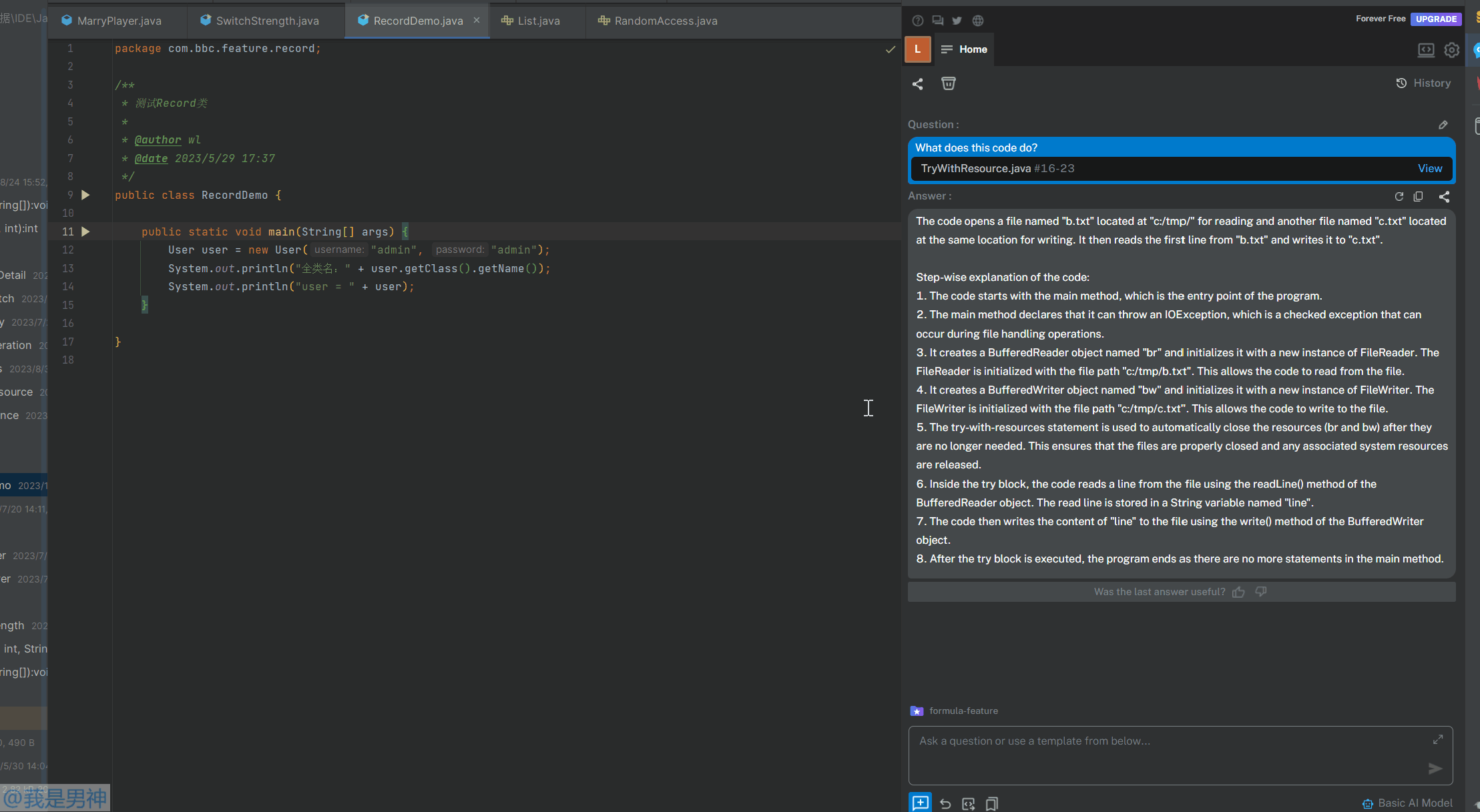Click the UPGRADE button top right
This screenshot has height=812, width=1480.
(x=1437, y=18)
